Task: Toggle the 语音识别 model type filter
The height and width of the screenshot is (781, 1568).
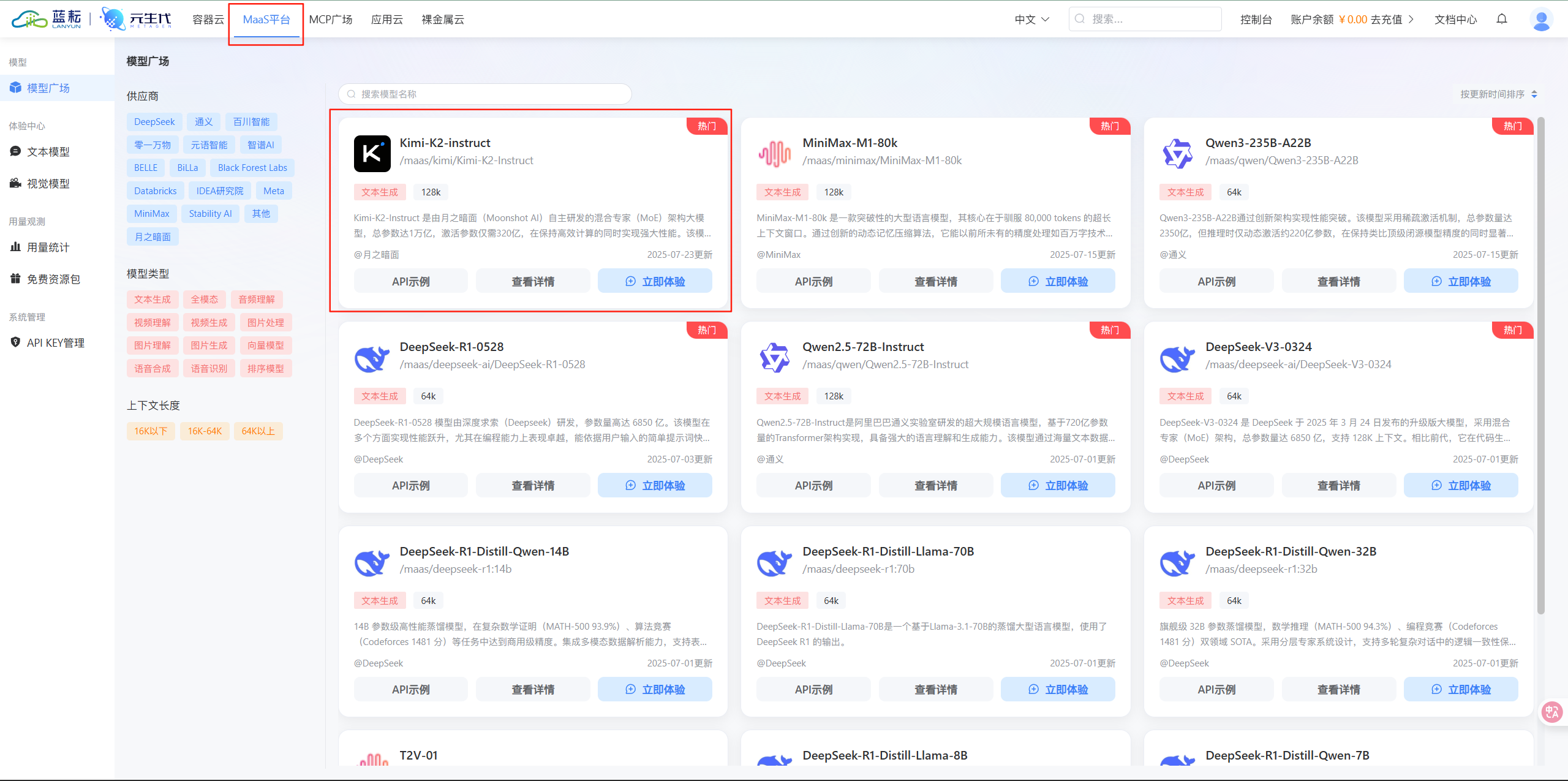Action: [x=209, y=369]
